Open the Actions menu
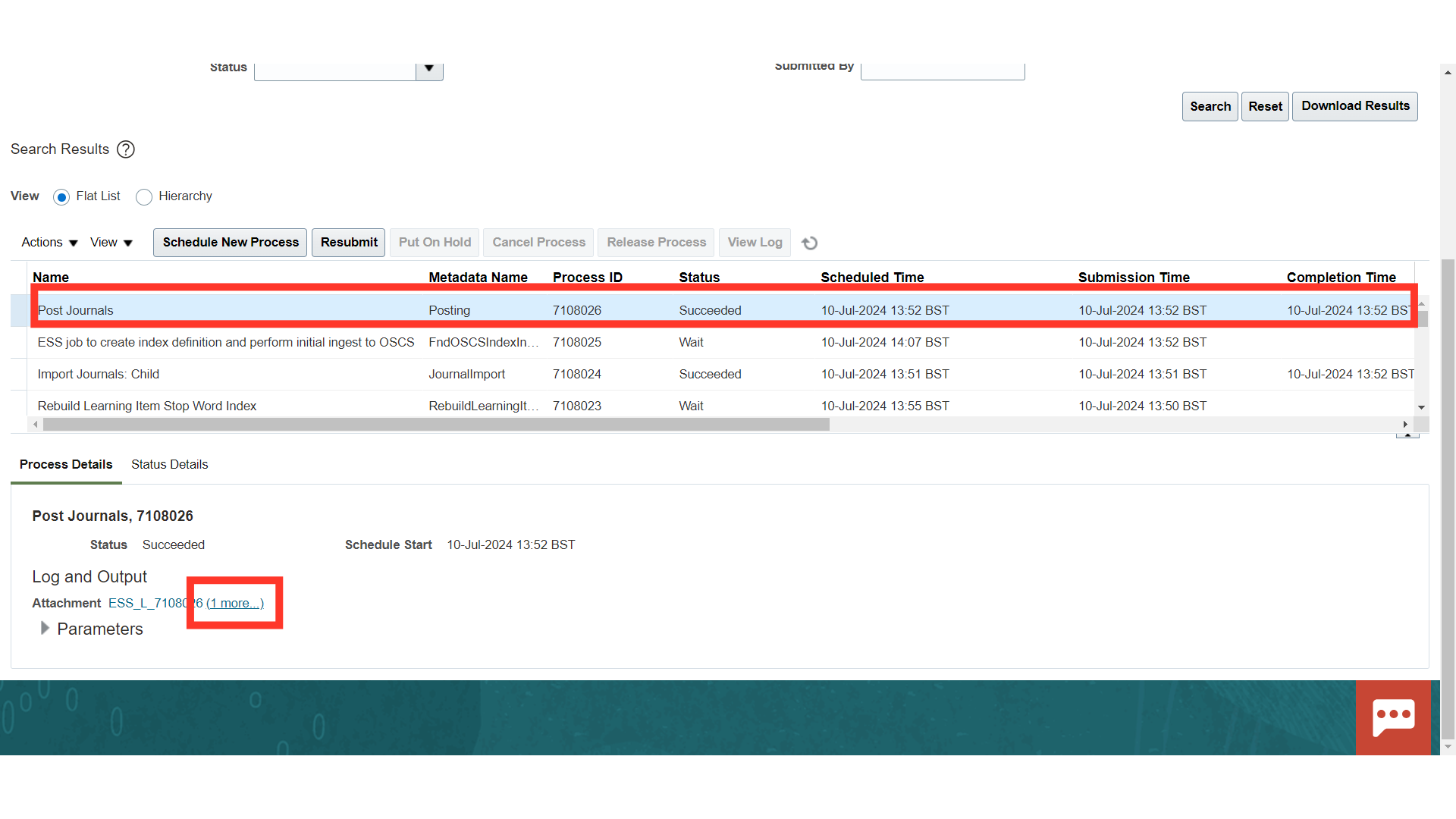1456x819 pixels. (49, 243)
